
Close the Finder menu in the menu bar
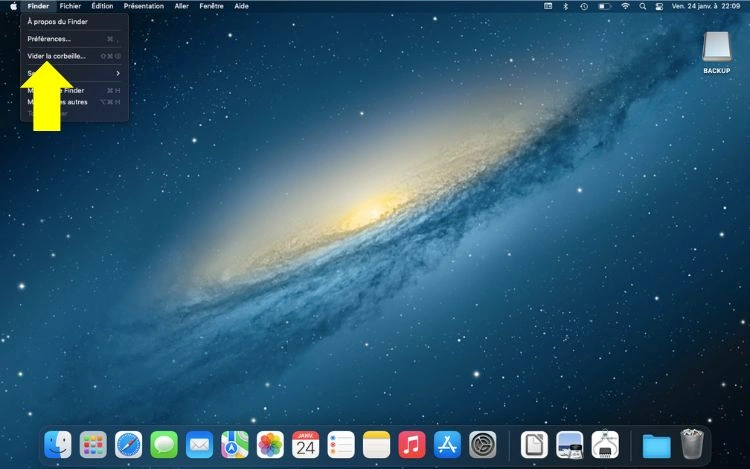pos(38,6)
